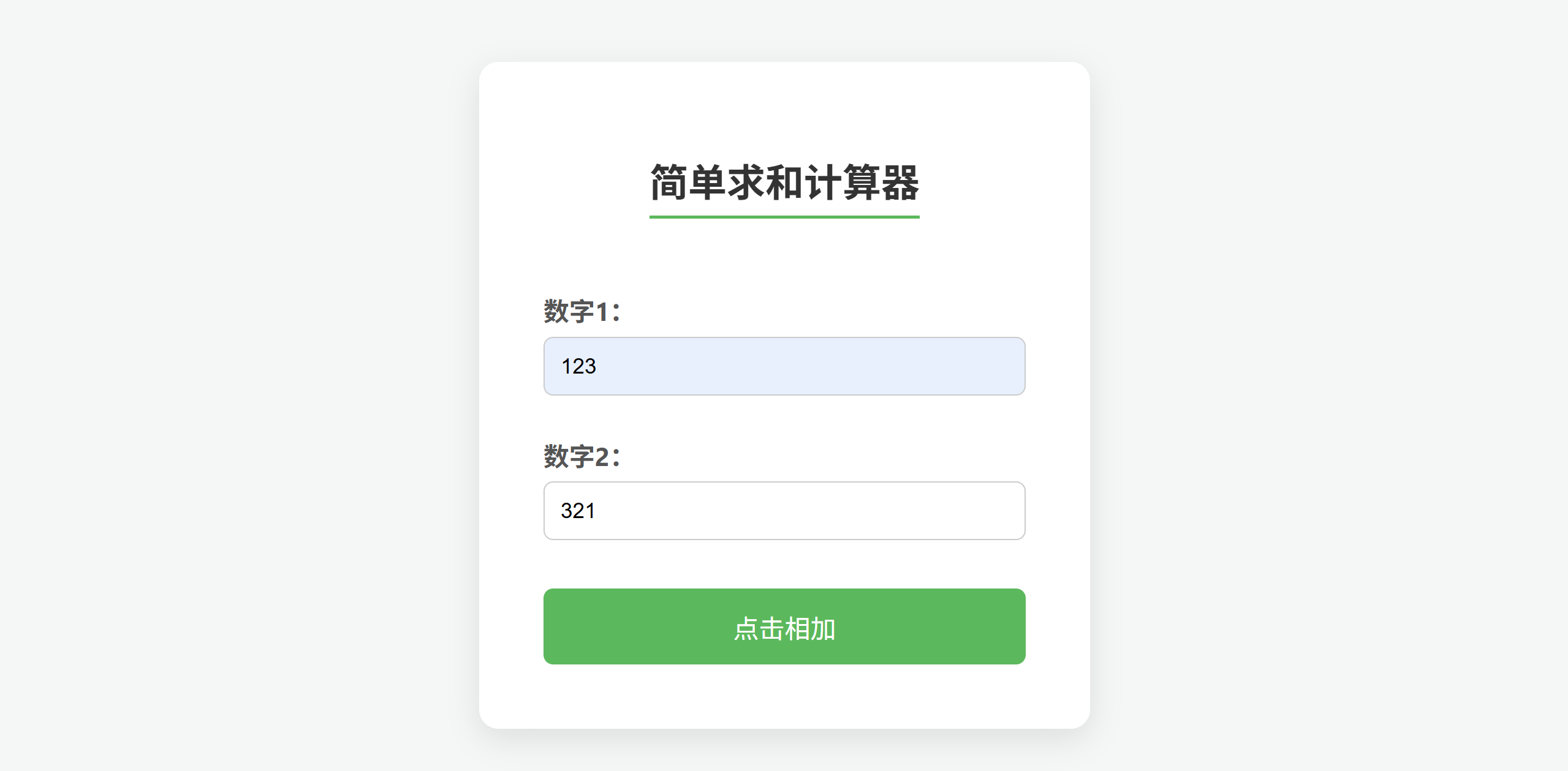1568x771 pixels.
Task: Click the value 123 in 数字1
Action: tap(578, 366)
